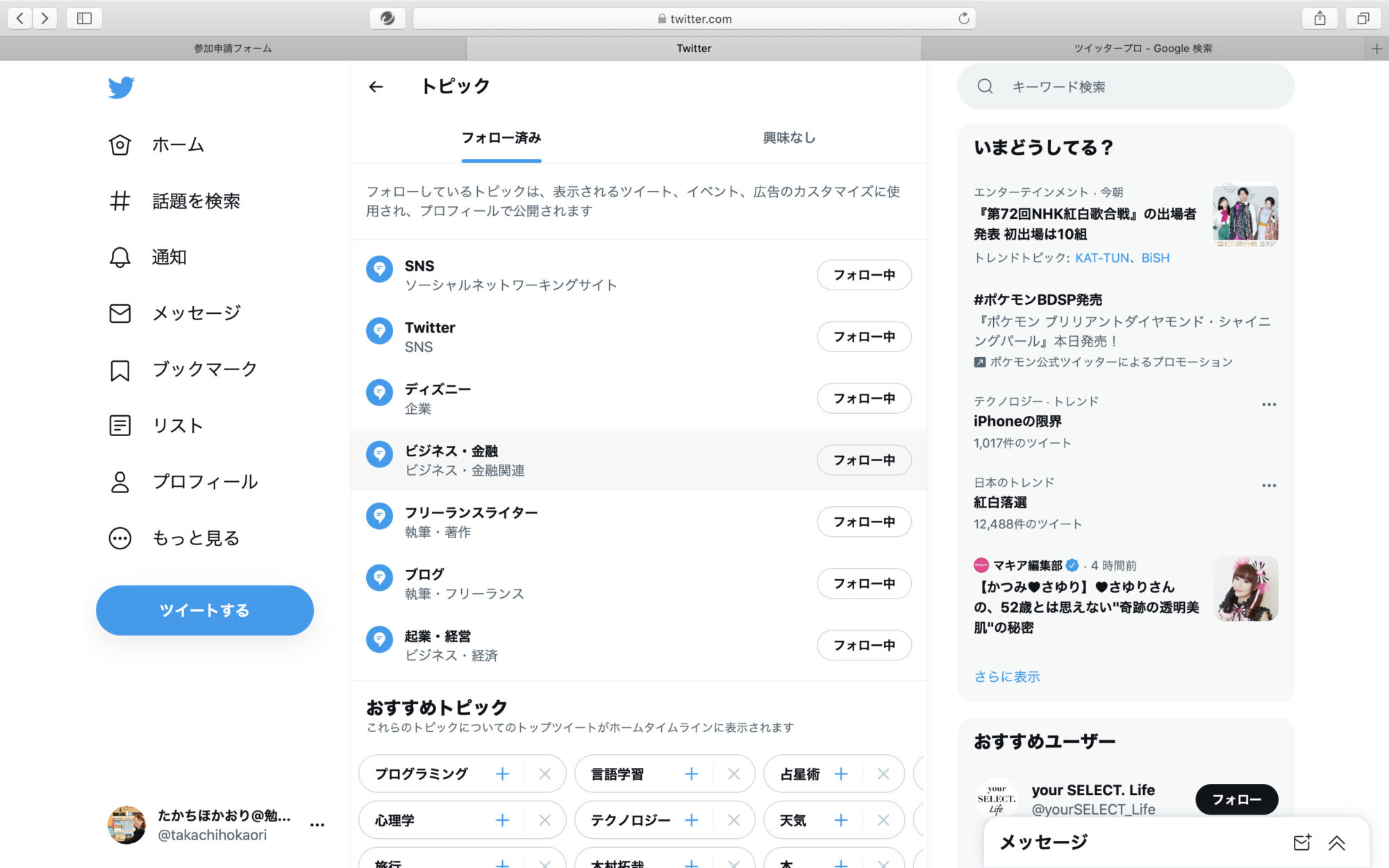Open 通知 bell icon
Screen dimensions: 1389x868
coord(119,257)
